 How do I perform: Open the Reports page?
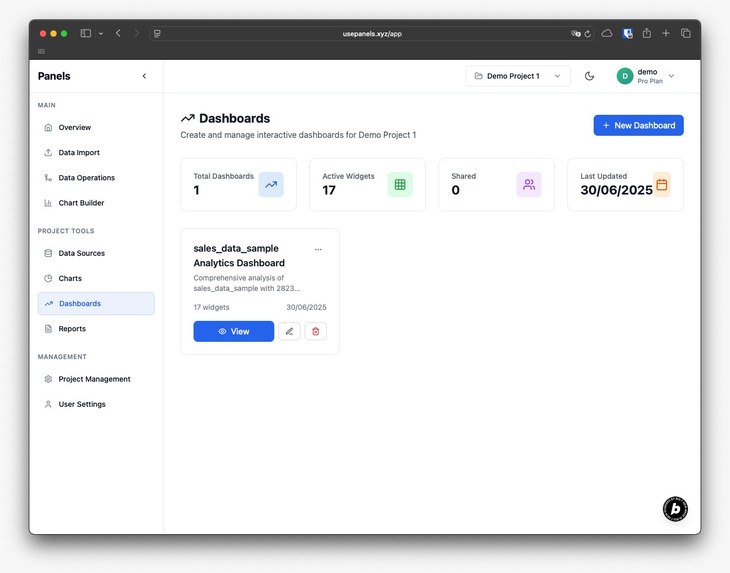coord(96,328)
